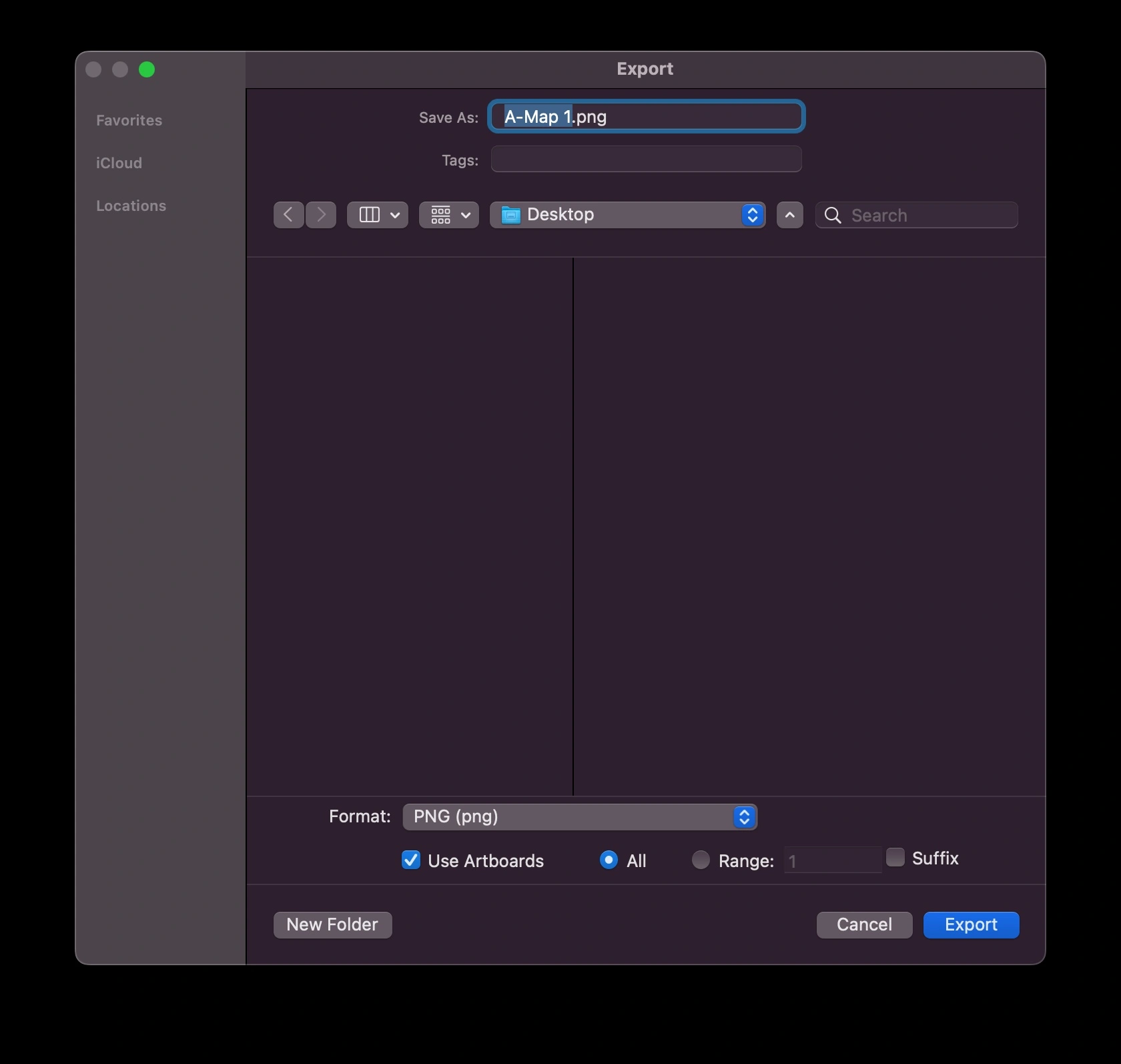
Task: Click the back navigation arrow
Action: (x=288, y=214)
